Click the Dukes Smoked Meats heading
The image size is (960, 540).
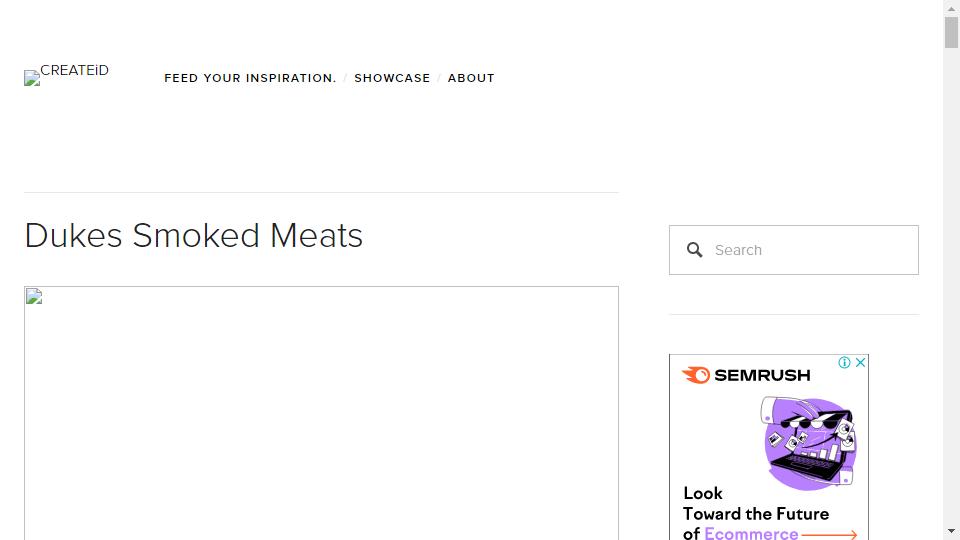[193, 236]
